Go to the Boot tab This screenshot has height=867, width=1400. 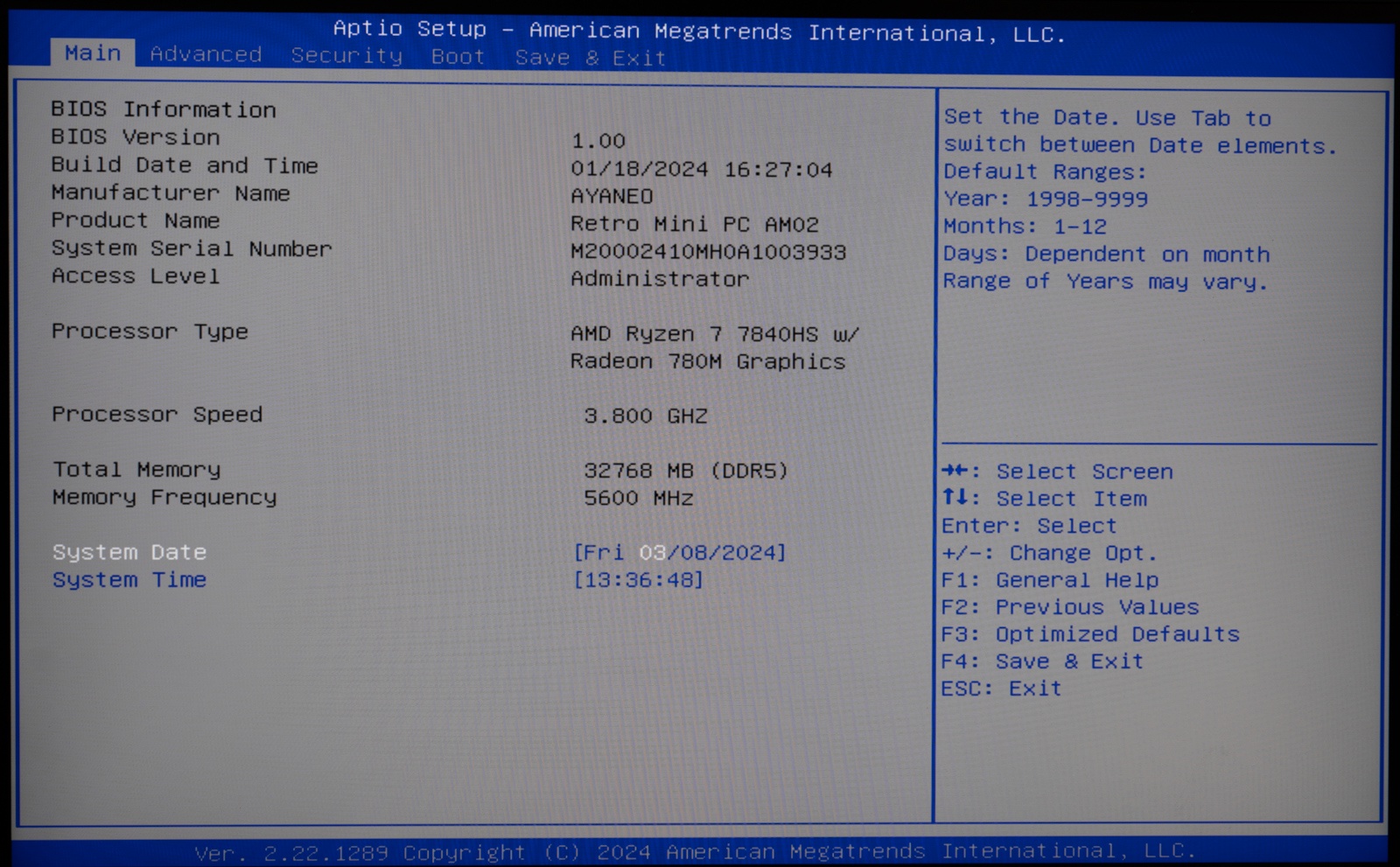tap(458, 57)
